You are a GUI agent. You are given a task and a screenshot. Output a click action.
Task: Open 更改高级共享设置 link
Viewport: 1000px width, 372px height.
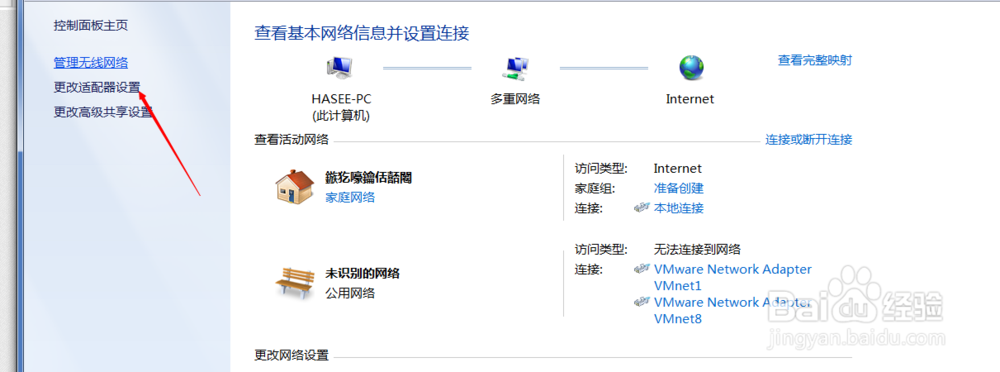point(103,112)
